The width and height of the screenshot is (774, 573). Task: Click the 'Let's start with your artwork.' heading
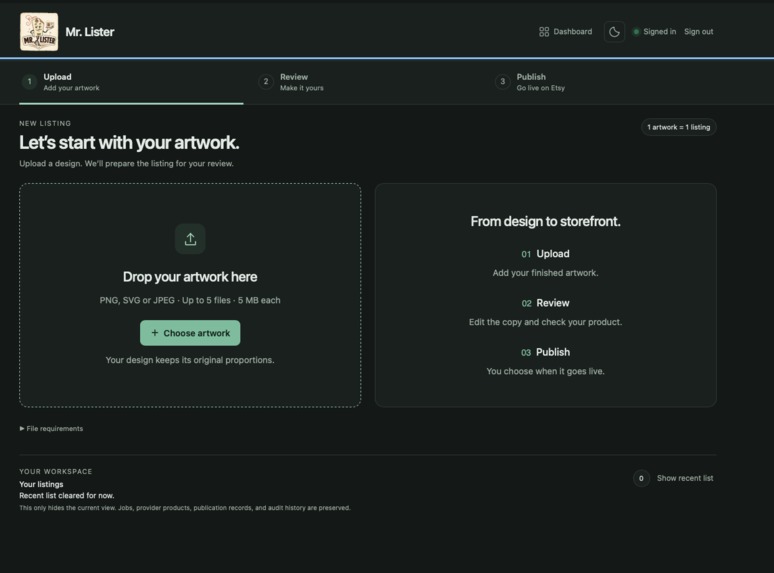click(x=129, y=143)
